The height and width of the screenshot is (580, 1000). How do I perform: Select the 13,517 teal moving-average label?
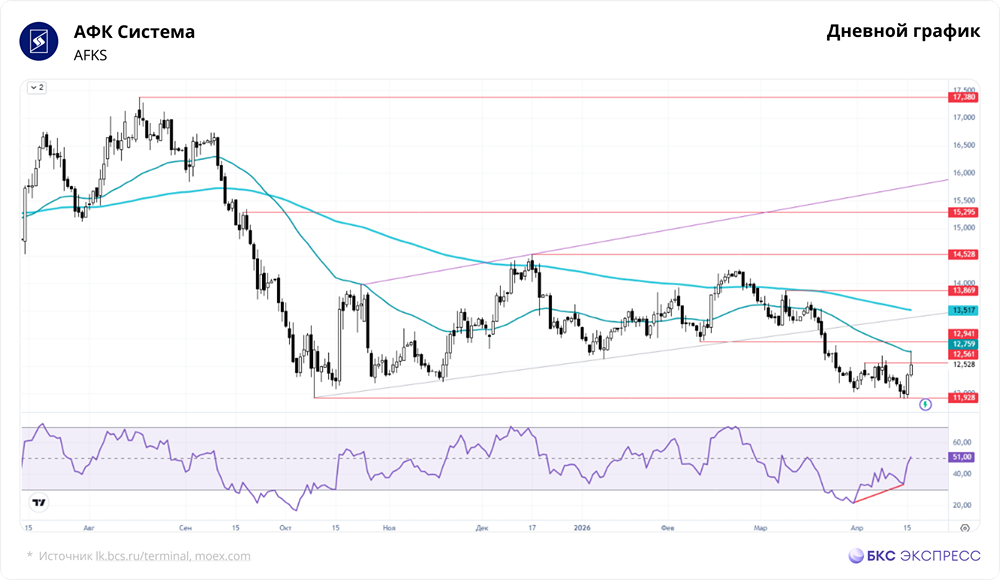tap(964, 310)
